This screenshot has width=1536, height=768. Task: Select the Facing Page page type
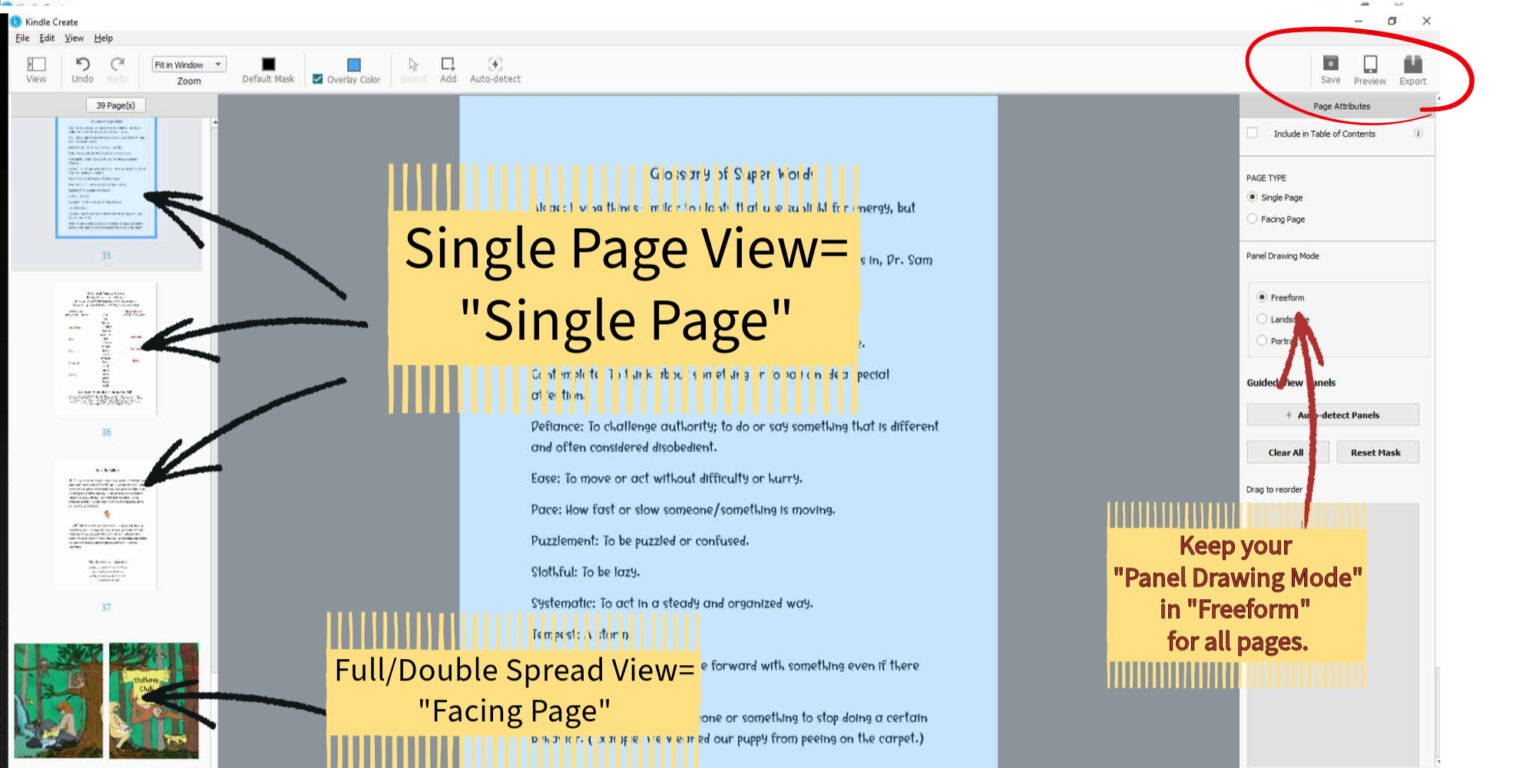[1253, 218]
